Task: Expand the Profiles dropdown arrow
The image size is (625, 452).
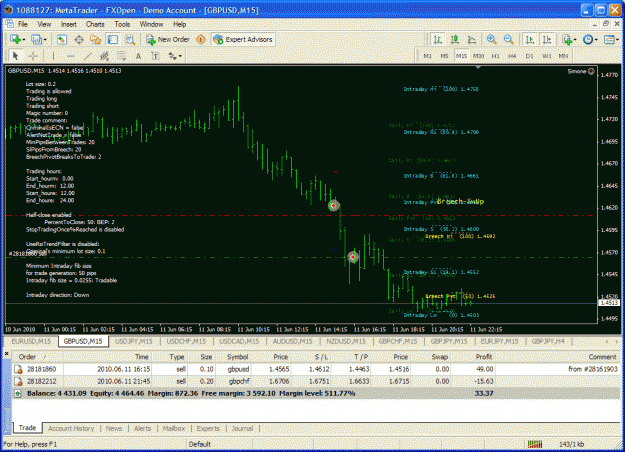Action: [x=45, y=40]
